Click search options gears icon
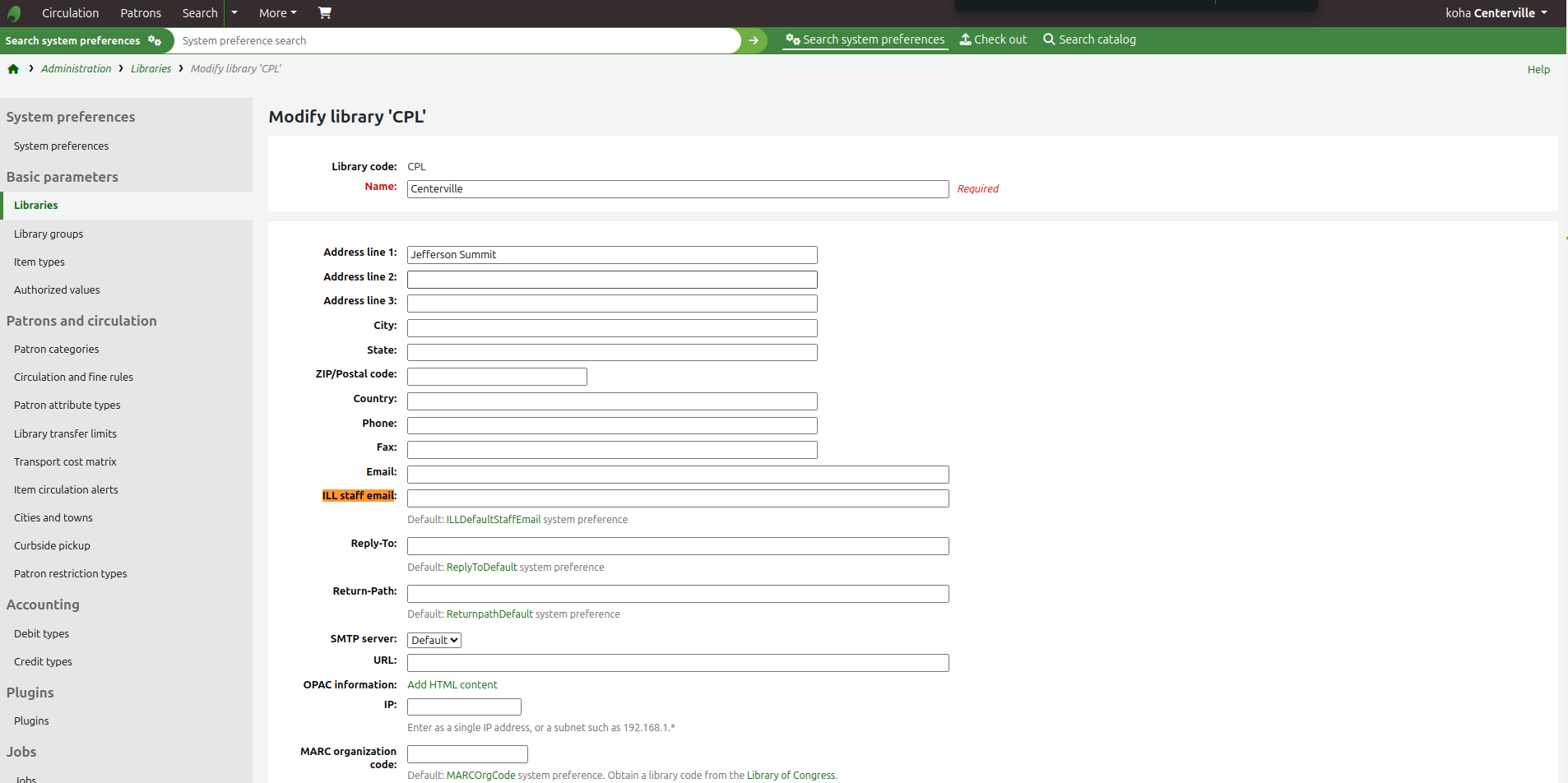Viewport: 1568px width, 783px height. click(155, 40)
